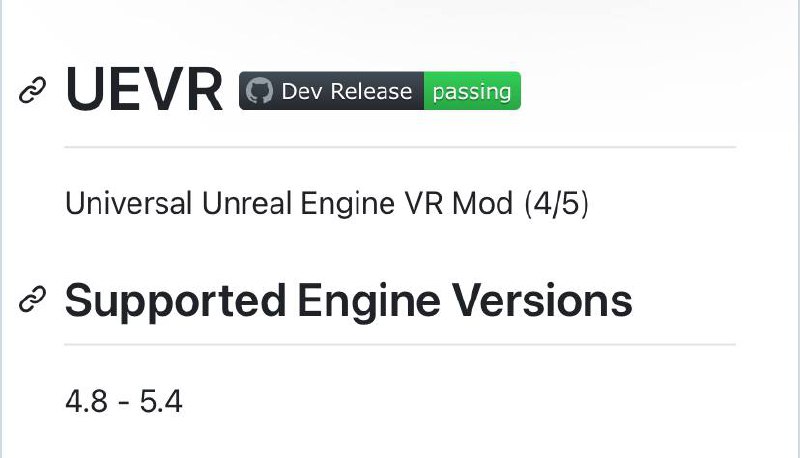Click the word Universal in the description
Screen dimensions: 800x458
pos(129,203)
